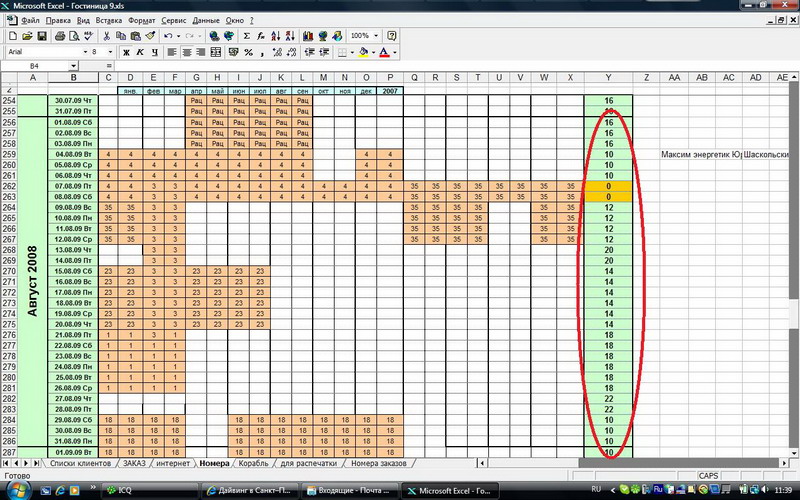This screenshot has width=800, height=500.
Task: Toggle italic formatting (К)
Action: pyautogui.click(x=140, y=52)
